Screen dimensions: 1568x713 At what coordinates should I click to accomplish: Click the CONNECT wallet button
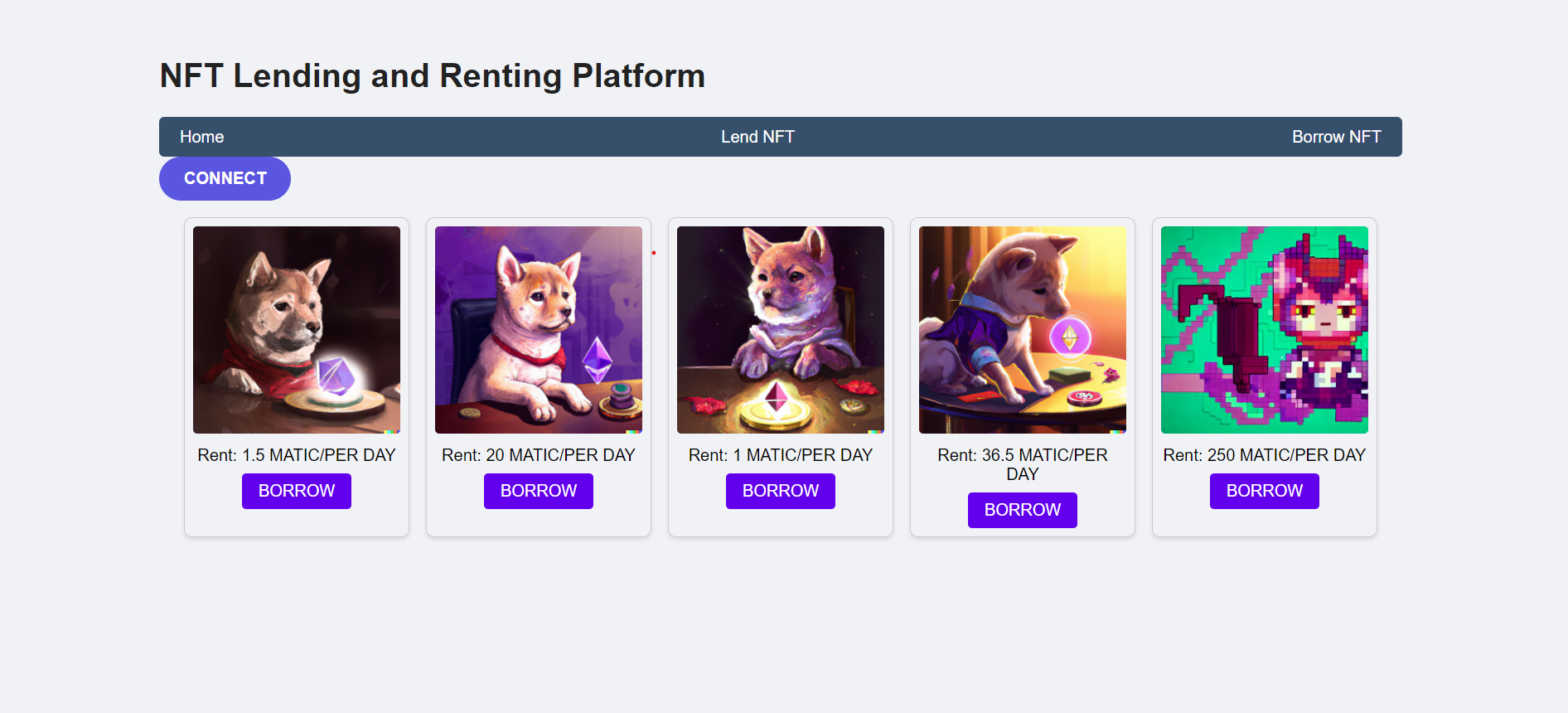[224, 178]
